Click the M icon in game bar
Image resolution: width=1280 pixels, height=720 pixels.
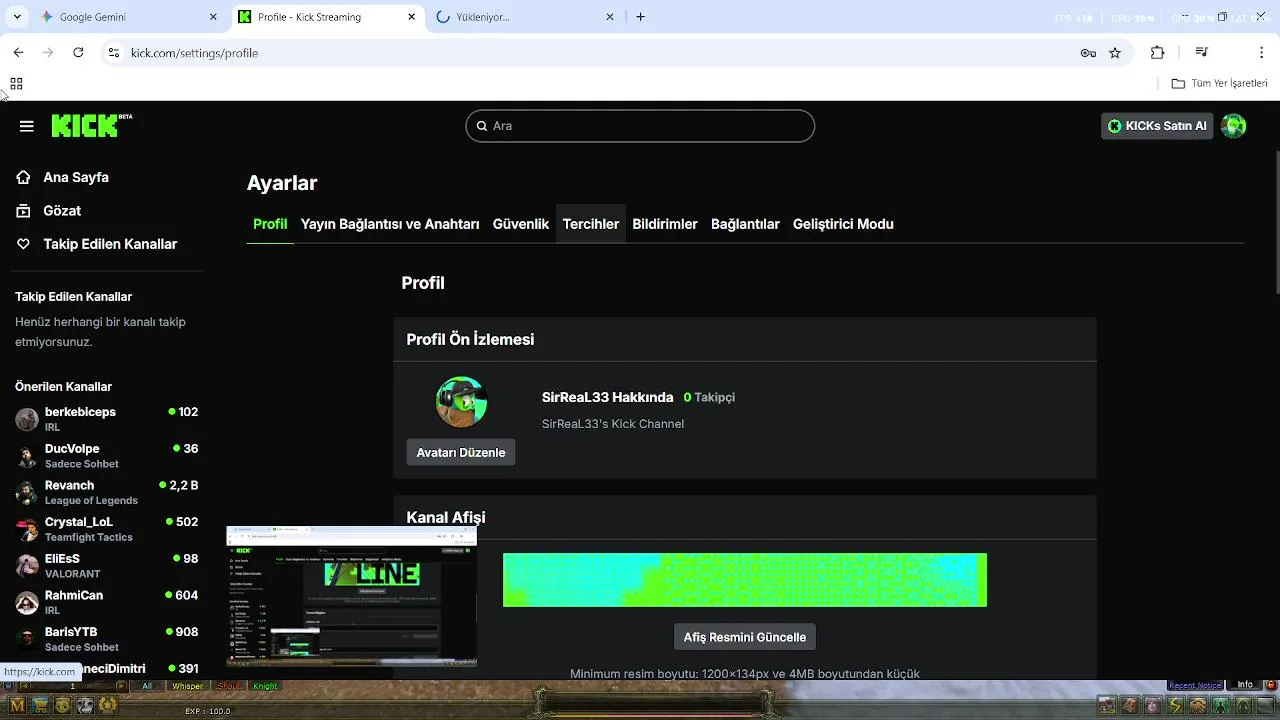pyautogui.click(x=17, y=705)
